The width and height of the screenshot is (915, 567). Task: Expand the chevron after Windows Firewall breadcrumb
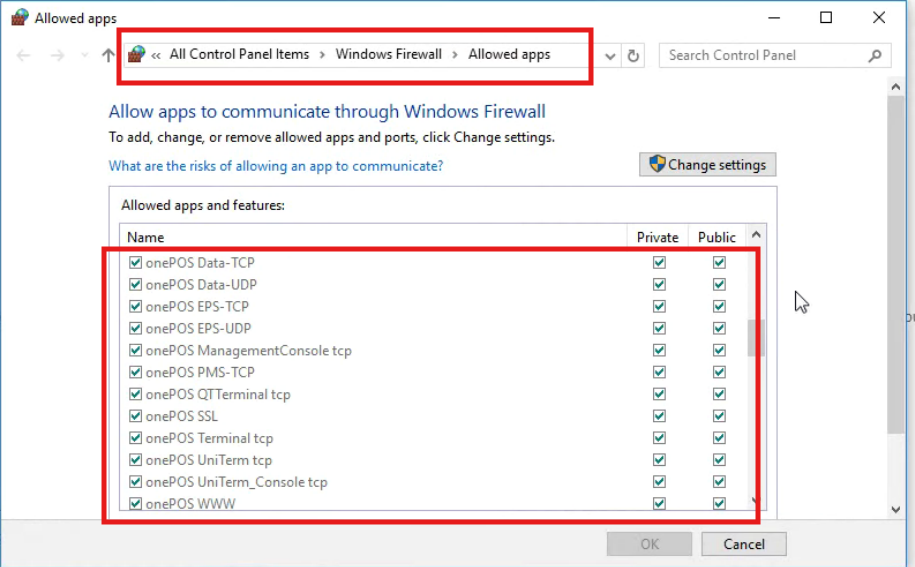point(455,55)
